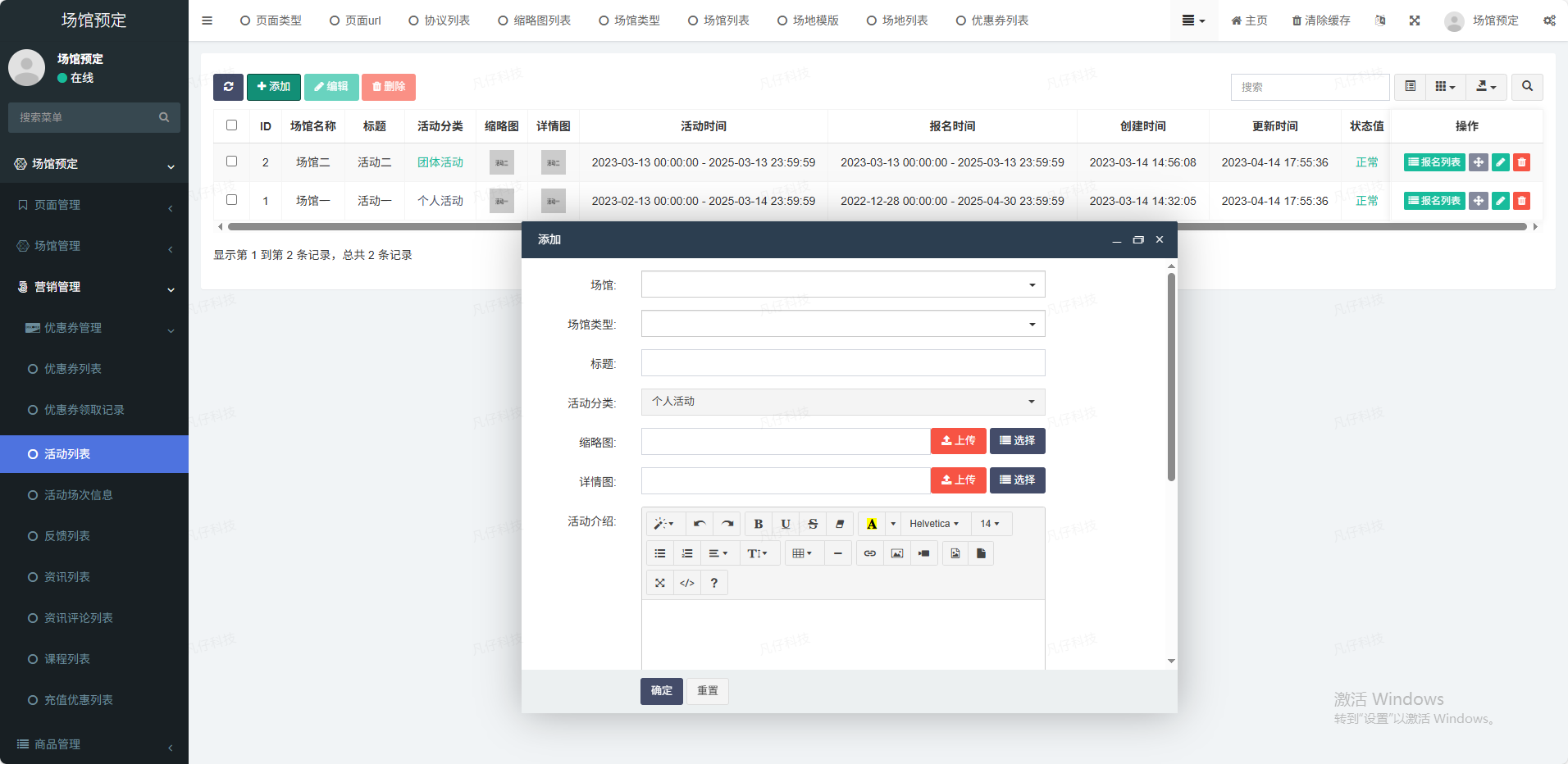Screen dimensions: 1568x764
Task: Open 优惠券领取记录 in the sidebar
Action: pyautogui.click(x=84, y=410)
